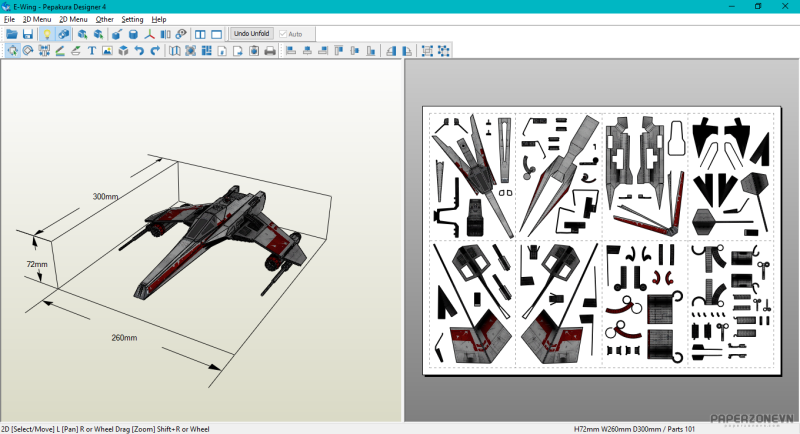
Task: Open the 3D Menu
Action: tap(37, 19)
